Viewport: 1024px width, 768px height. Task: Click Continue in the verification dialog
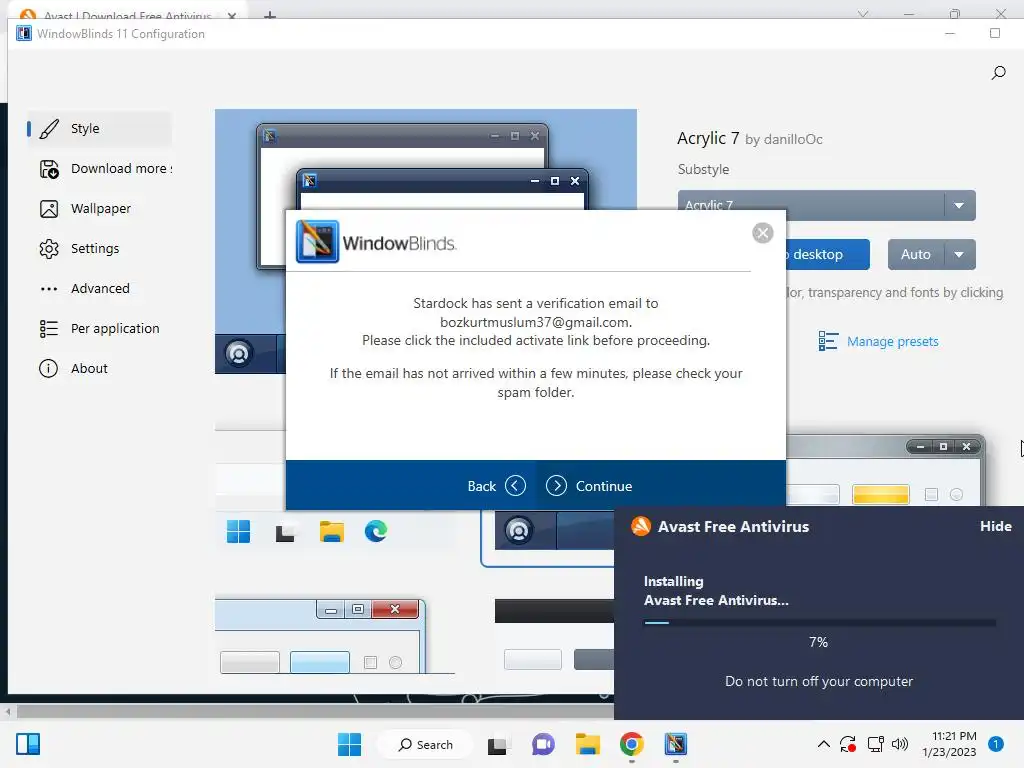(x=589, y=486)
